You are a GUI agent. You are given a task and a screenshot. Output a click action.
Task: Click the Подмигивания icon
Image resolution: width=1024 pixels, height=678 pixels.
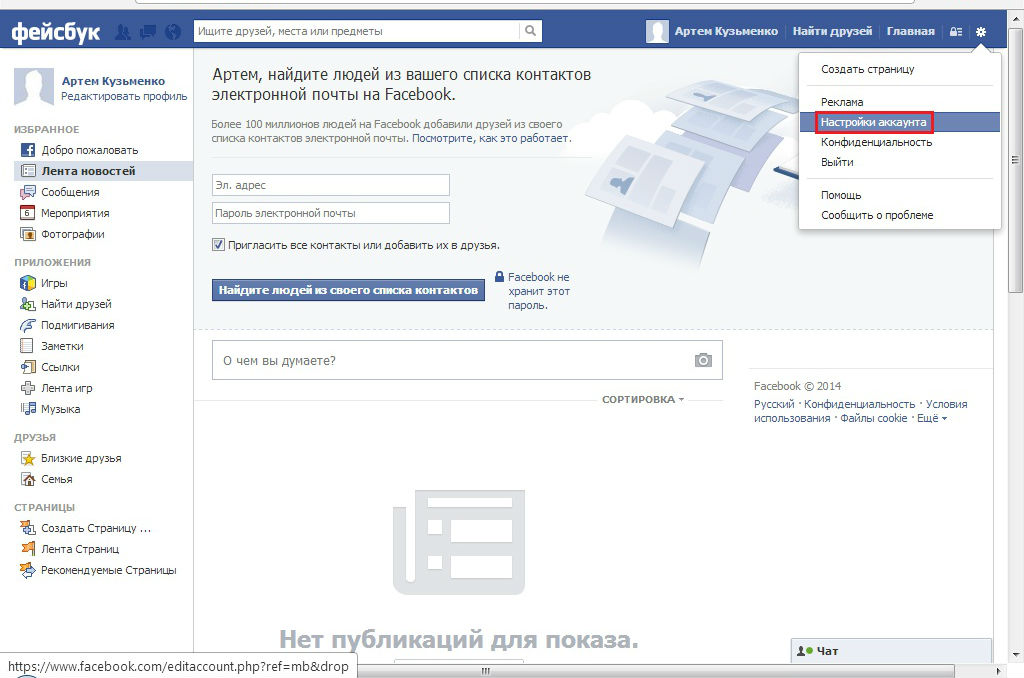click(x=27, y=325)
